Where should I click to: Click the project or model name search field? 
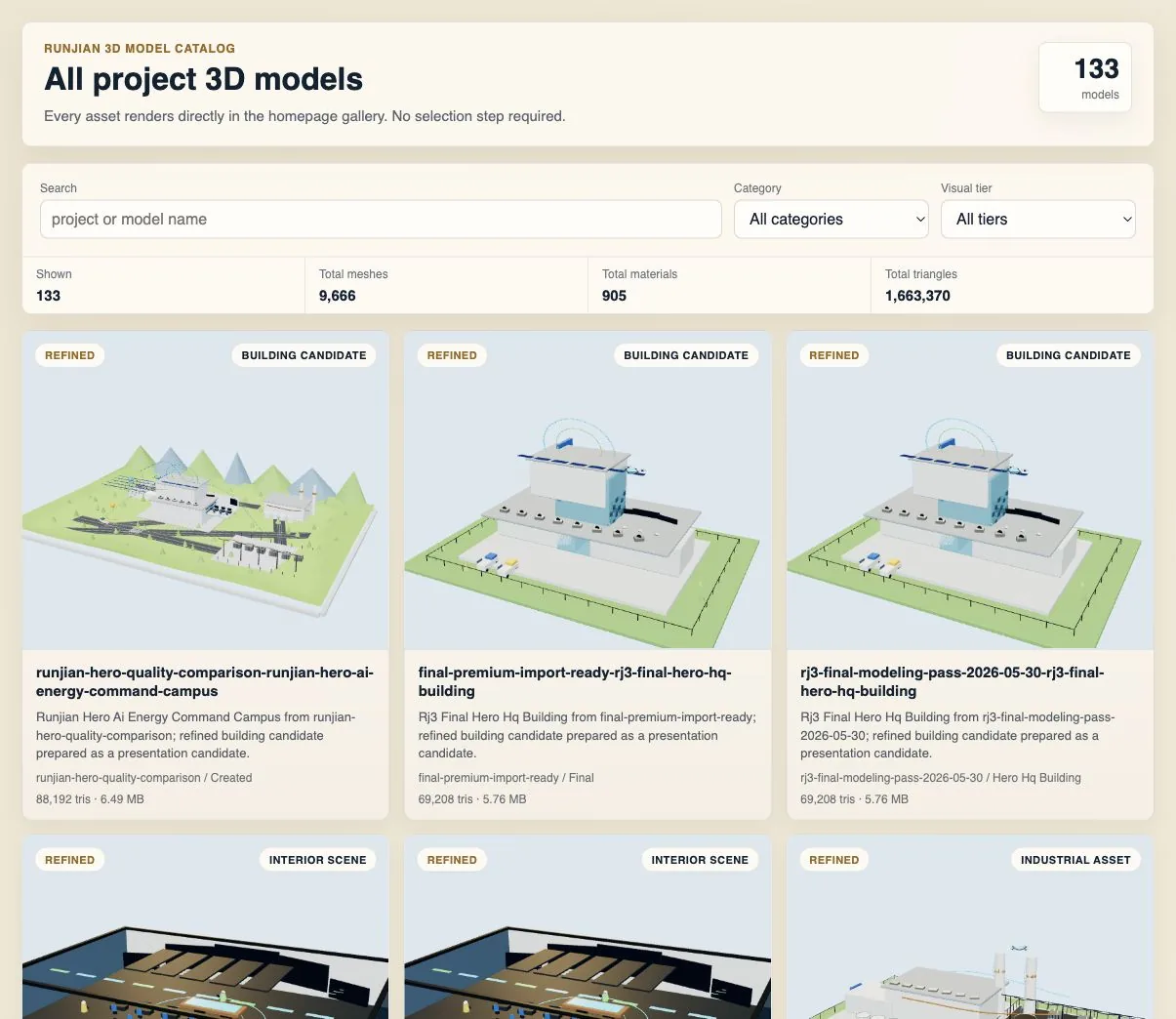(x=381, y=220)
